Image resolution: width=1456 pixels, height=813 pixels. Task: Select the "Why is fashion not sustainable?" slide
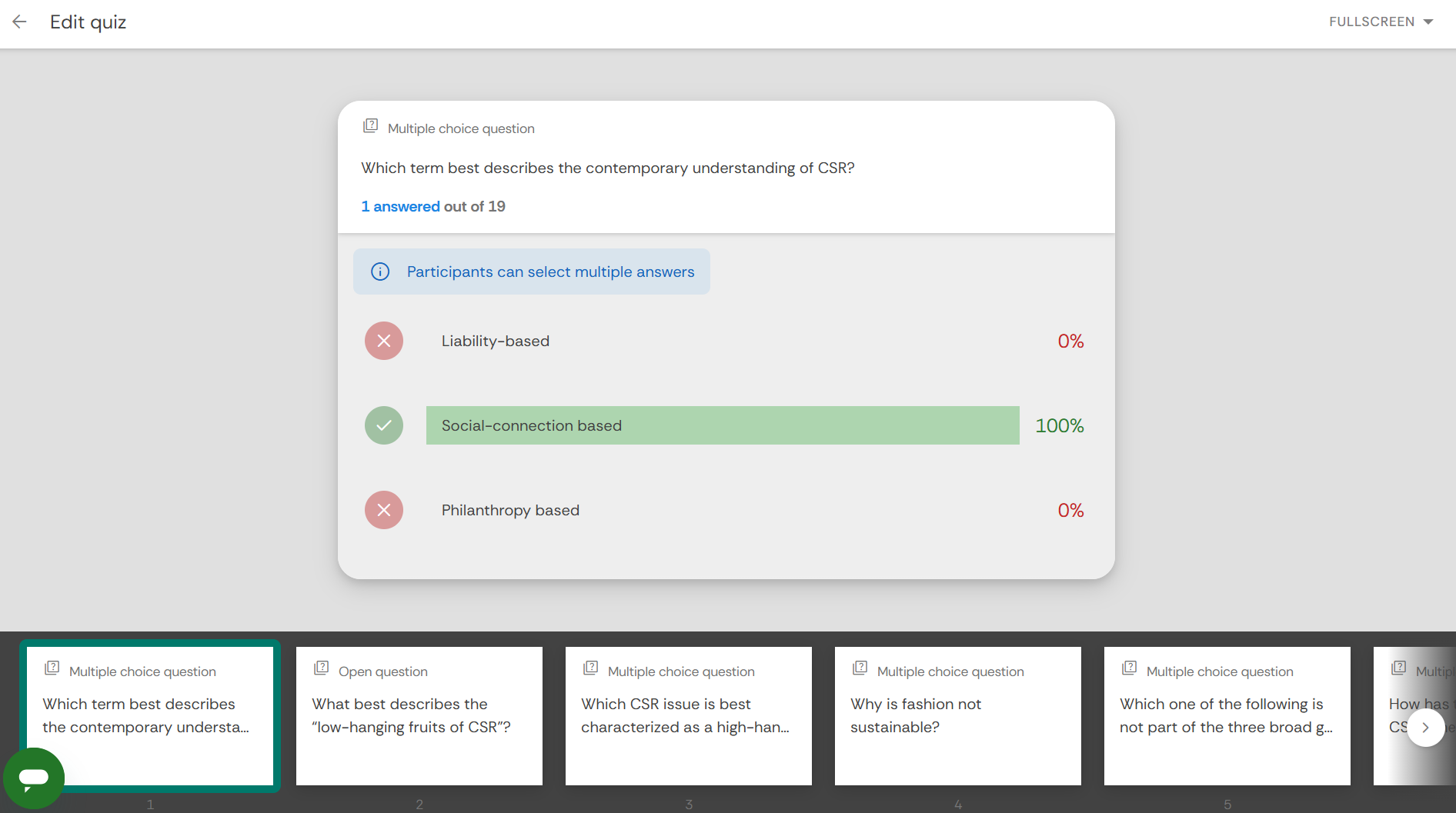coord(958,715)
